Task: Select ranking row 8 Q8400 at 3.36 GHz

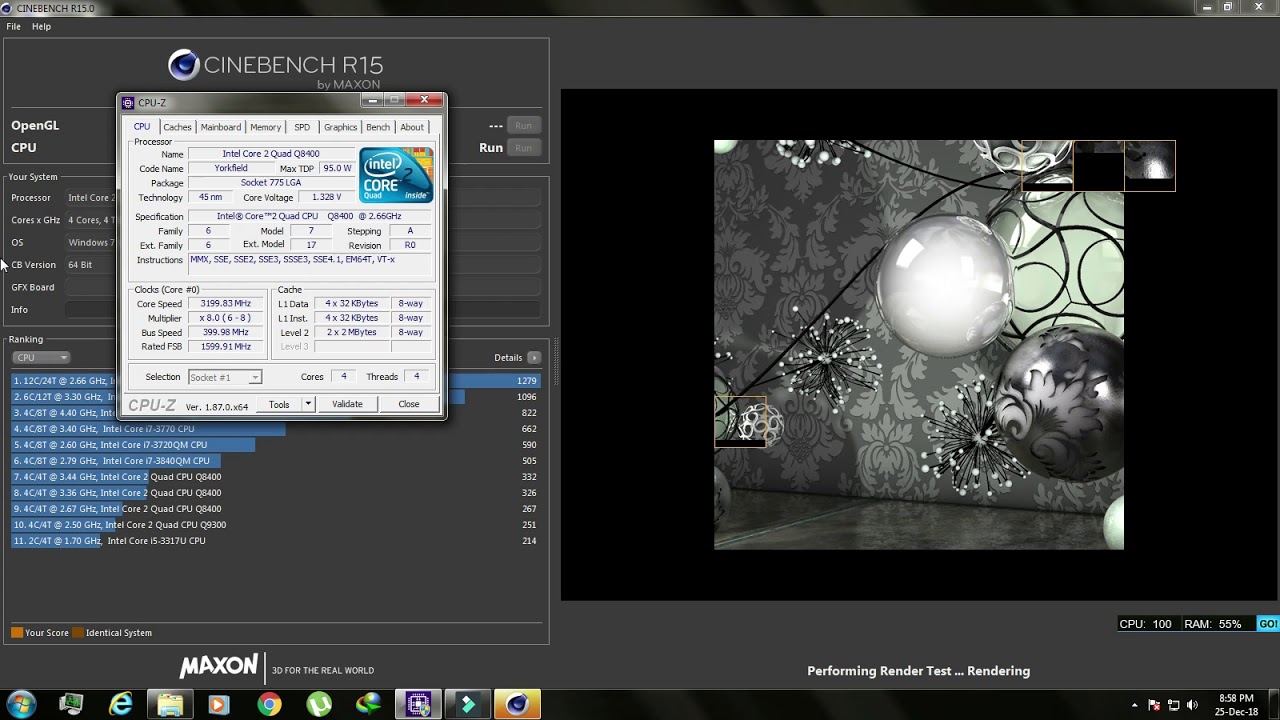Action: point(277,493)
